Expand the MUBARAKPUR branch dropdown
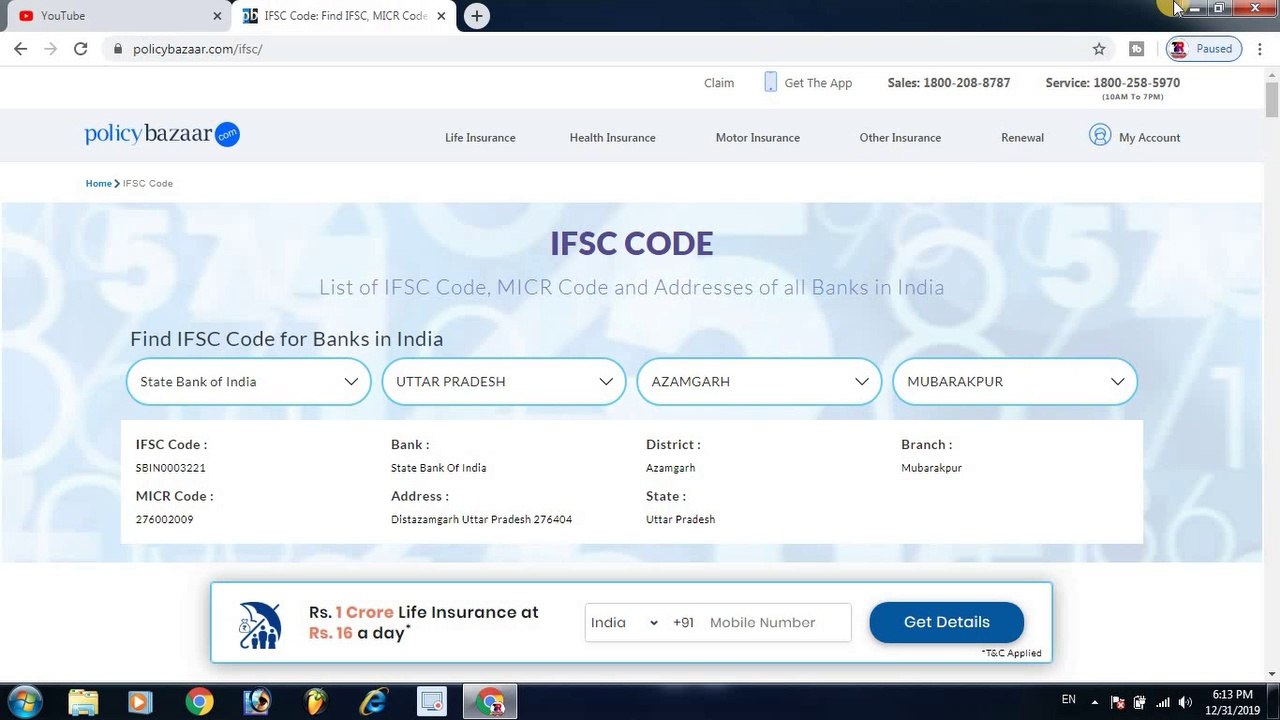The image size is (1280, 720). pos(1015,381)
